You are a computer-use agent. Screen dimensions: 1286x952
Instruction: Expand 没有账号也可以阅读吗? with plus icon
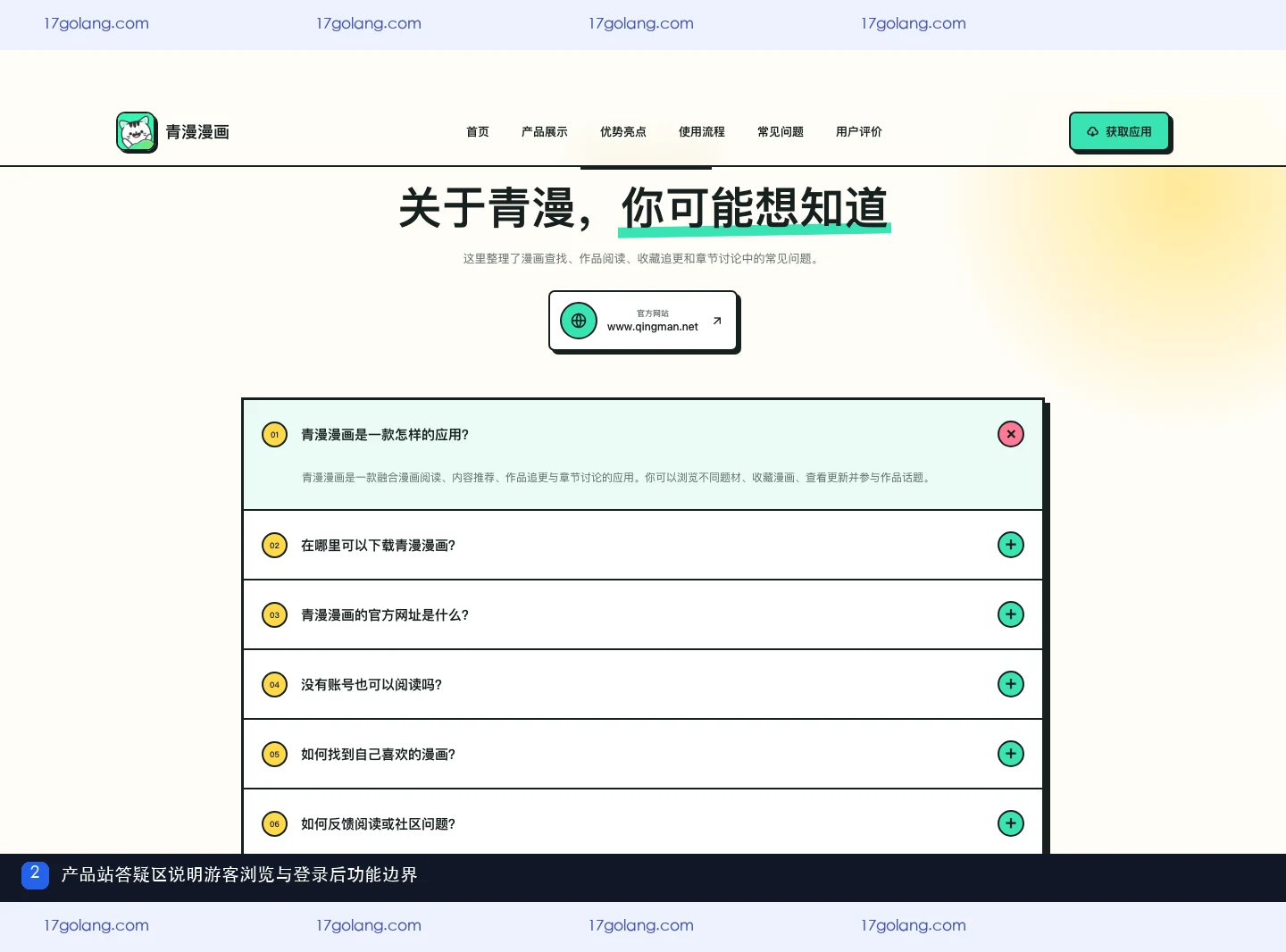coord(1011,684)
